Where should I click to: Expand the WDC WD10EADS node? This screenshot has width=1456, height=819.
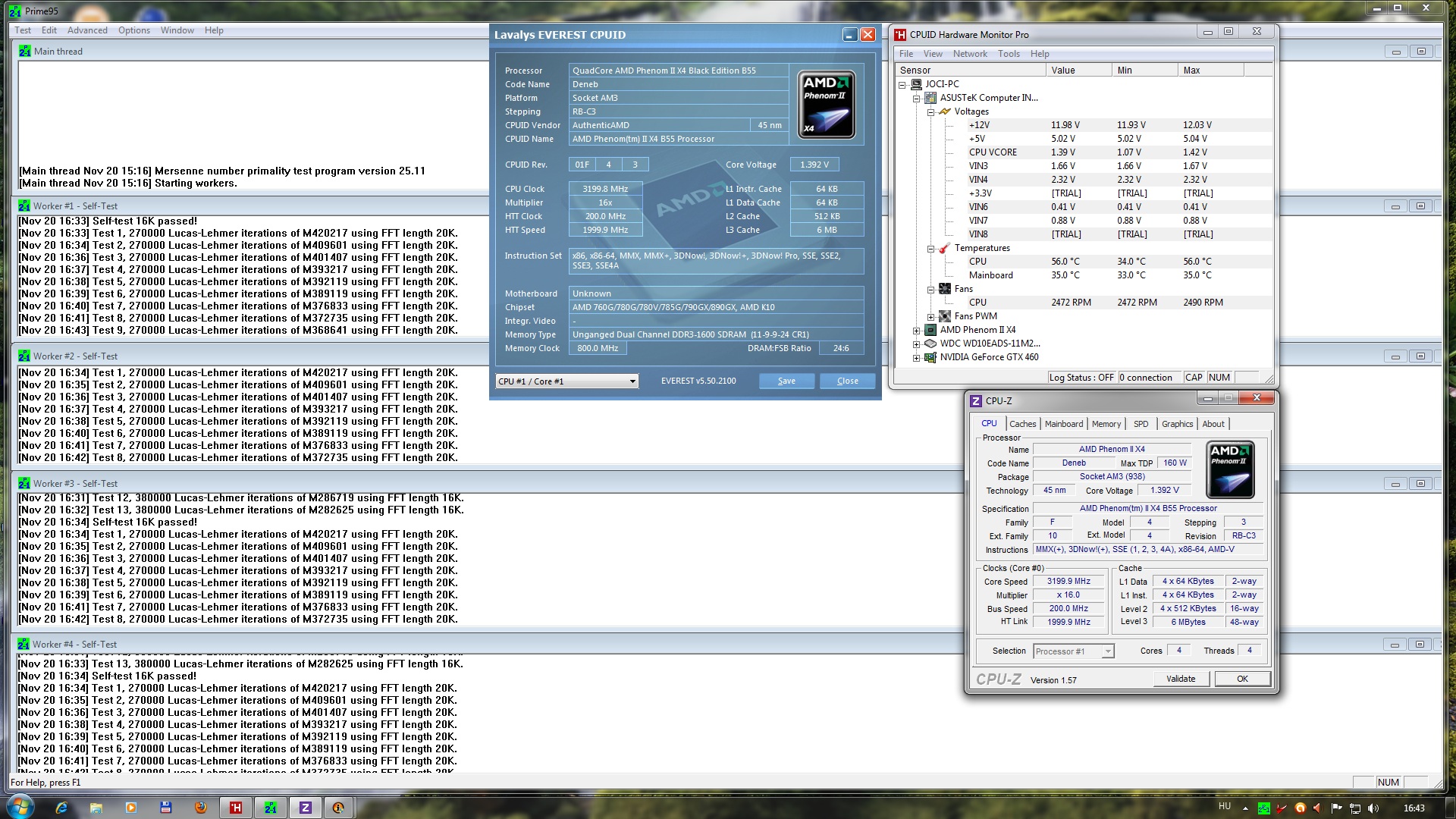pos(916,344)
